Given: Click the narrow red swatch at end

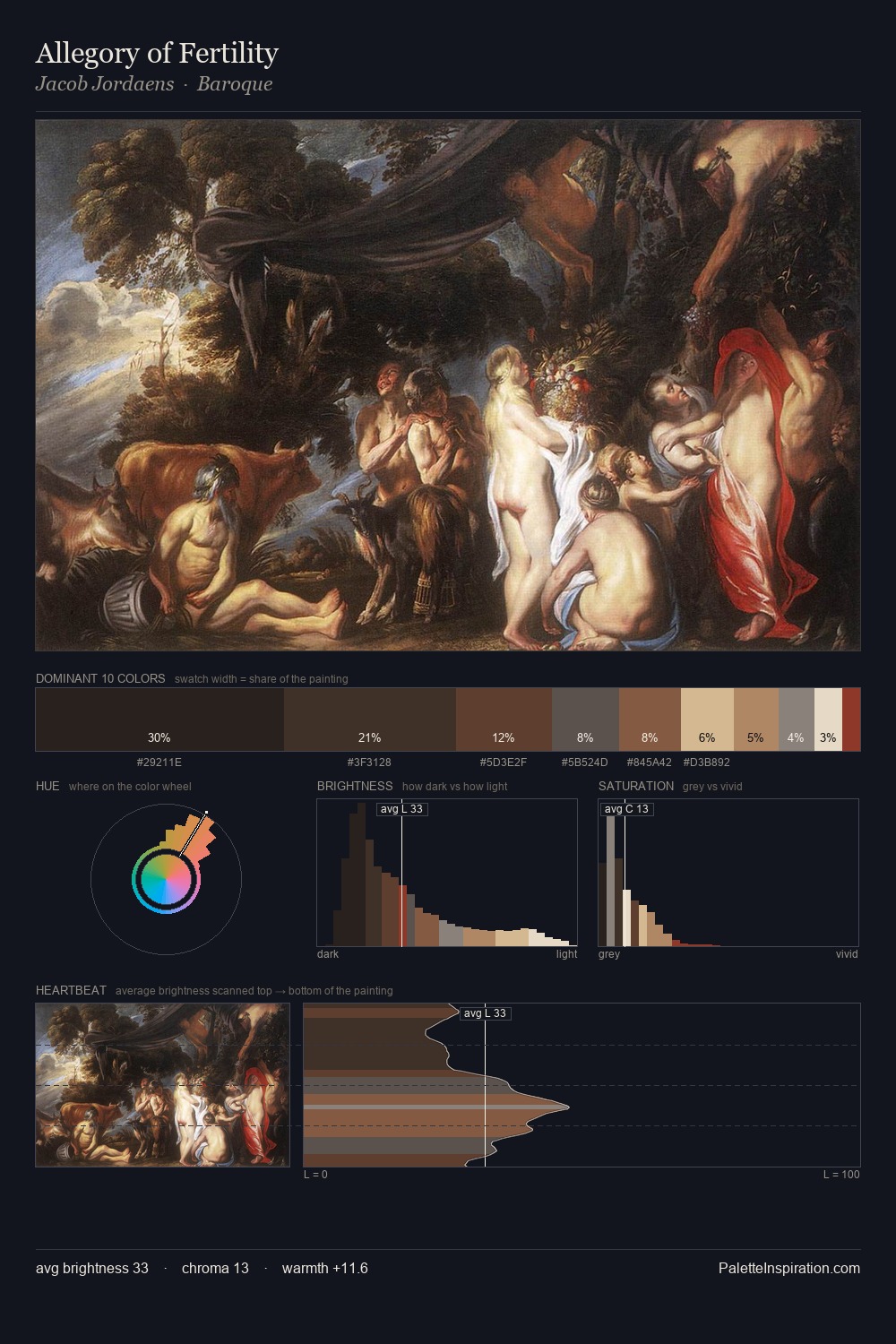Looking at the screenshot, I should 851,719.
